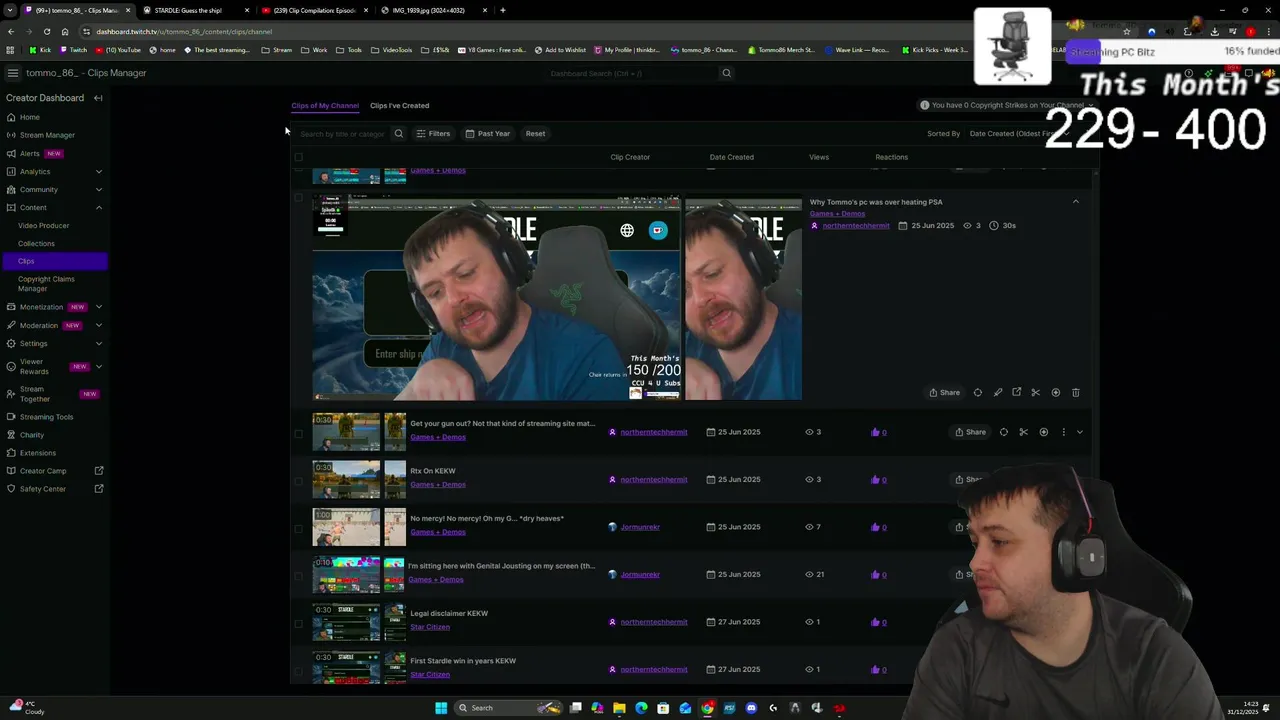Image resolution: width=1280 pixels, height=720 pixels.
Task: Open Video Producer in sidebar
Action: click(43, 225)
